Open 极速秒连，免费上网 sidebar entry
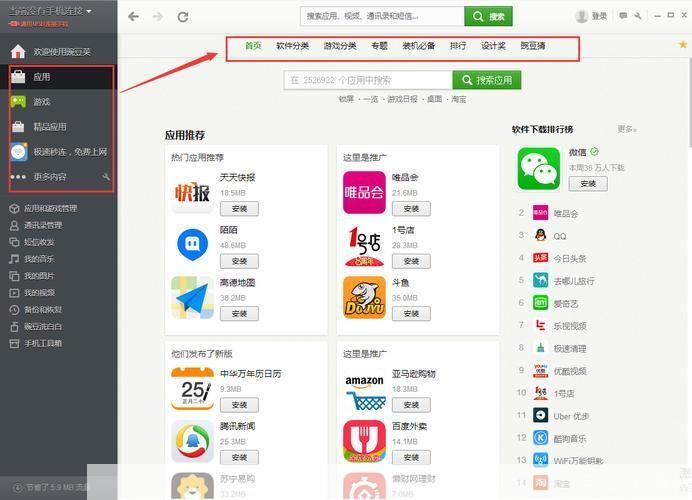692x500 pixels. click(59, 152)
